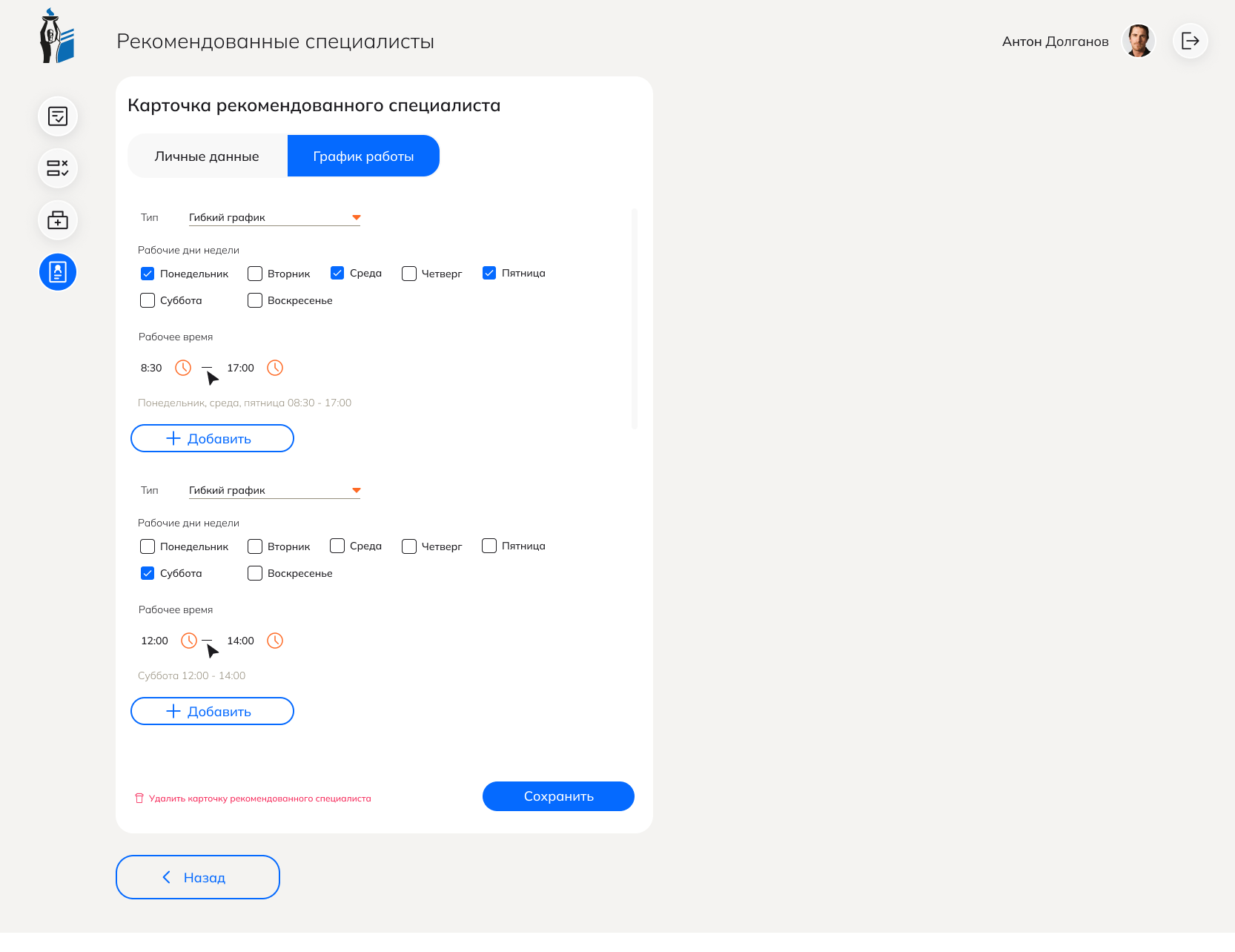Open the checklist document sidebar icon
Image resolution: width=1235 pixels, height=952 pixels.
(58, 116)
